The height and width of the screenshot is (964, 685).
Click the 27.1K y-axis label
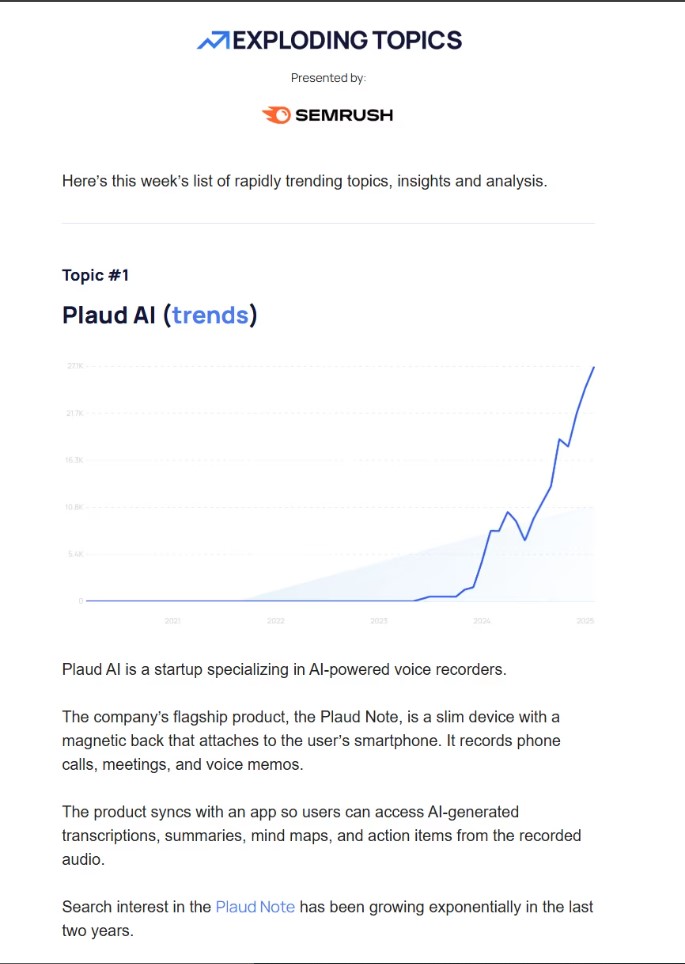point(74,366)
